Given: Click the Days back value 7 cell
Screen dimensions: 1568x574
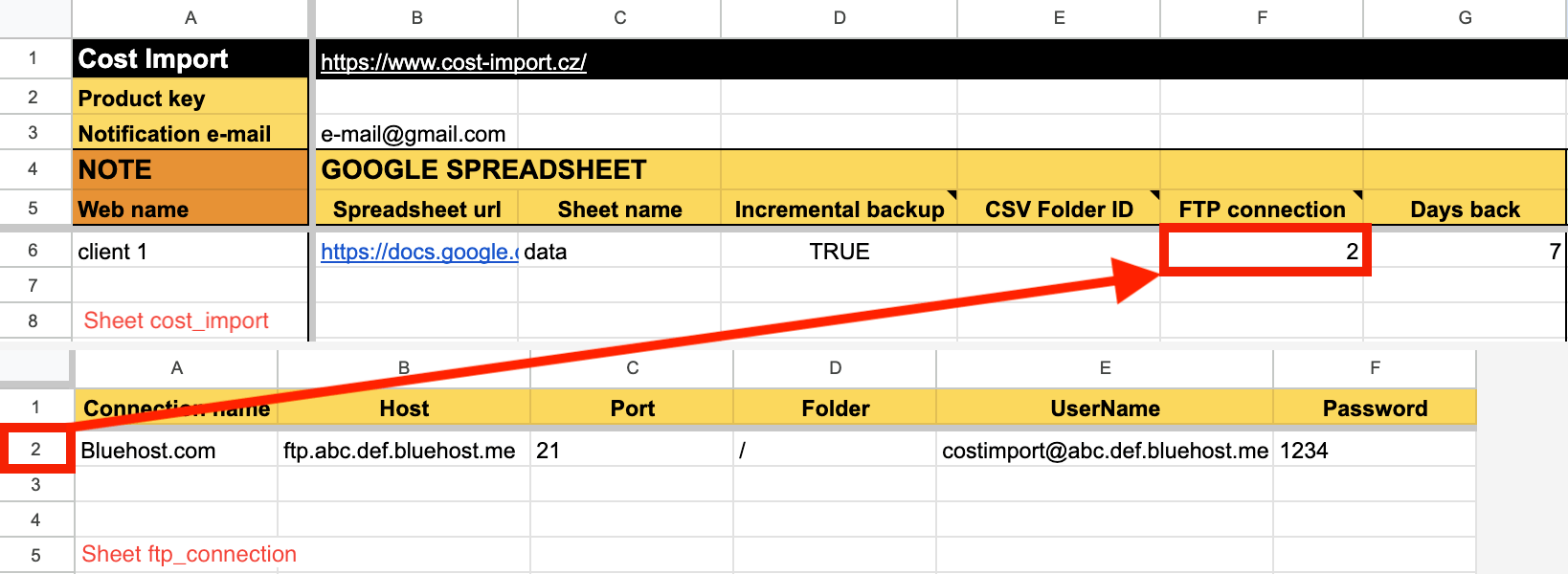Looking at the screenshot, I should 1465,252.
